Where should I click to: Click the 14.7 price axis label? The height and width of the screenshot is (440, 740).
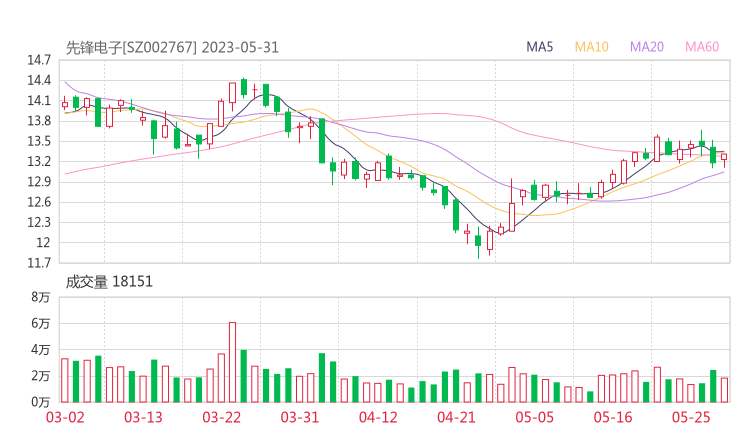[x=39, y=60]
